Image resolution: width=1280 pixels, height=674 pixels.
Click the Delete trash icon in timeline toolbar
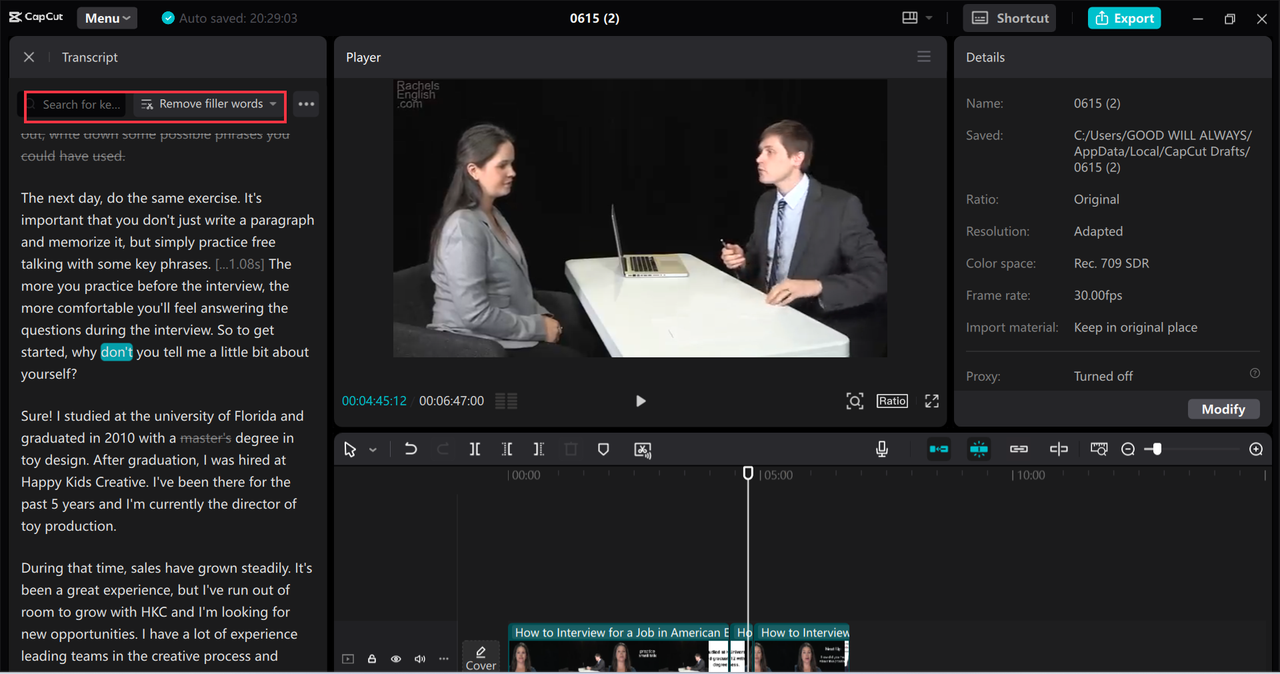click(x=571, y=450)
